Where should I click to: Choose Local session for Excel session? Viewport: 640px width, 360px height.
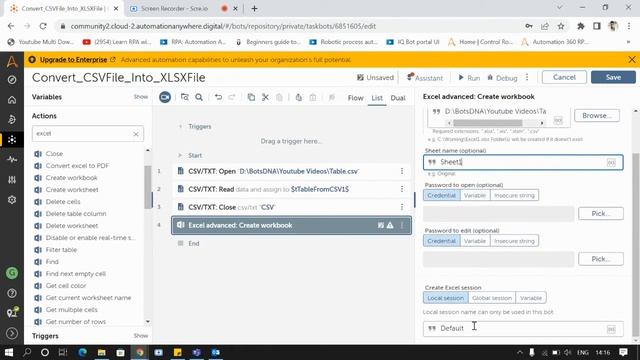446,298
